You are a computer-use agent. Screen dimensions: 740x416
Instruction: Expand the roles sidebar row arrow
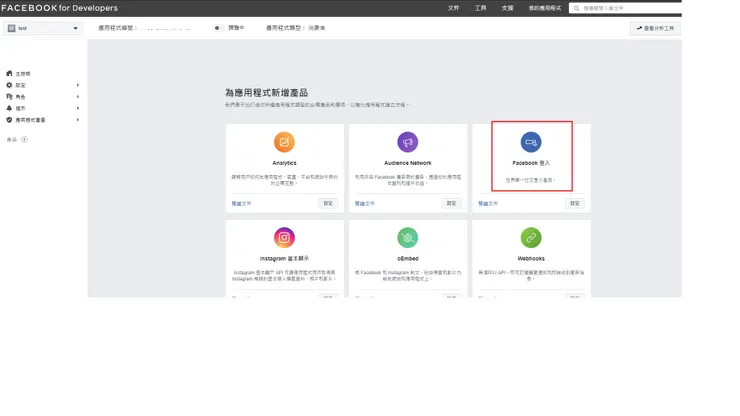point(78,97)
